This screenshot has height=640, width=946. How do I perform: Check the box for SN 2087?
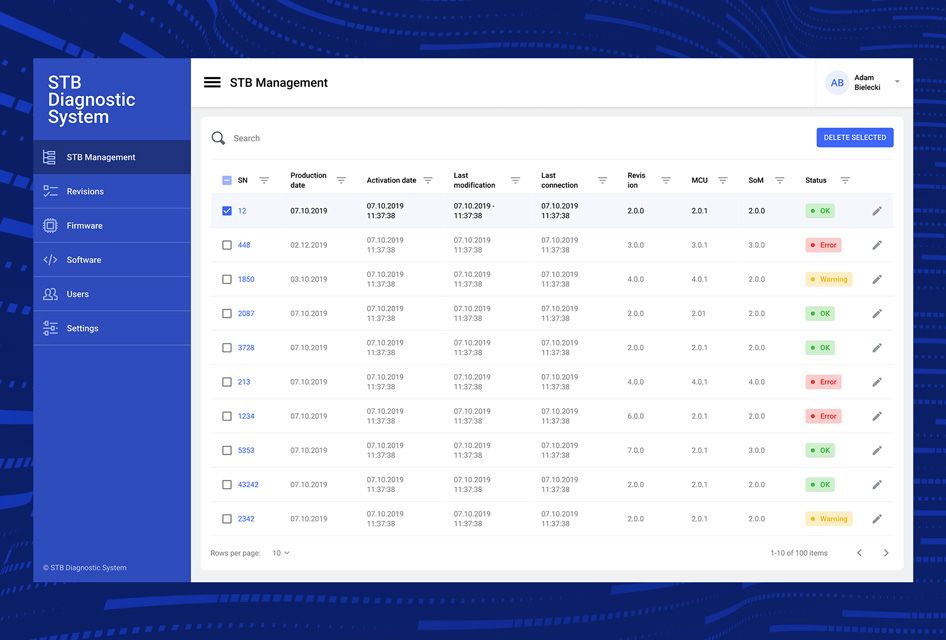point(227,314)
